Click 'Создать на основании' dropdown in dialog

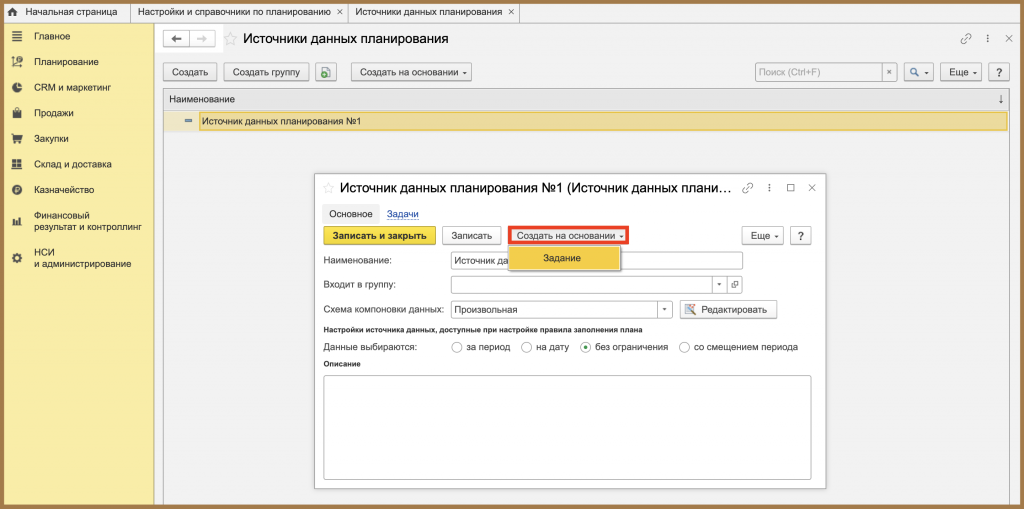tap(568, 235)
